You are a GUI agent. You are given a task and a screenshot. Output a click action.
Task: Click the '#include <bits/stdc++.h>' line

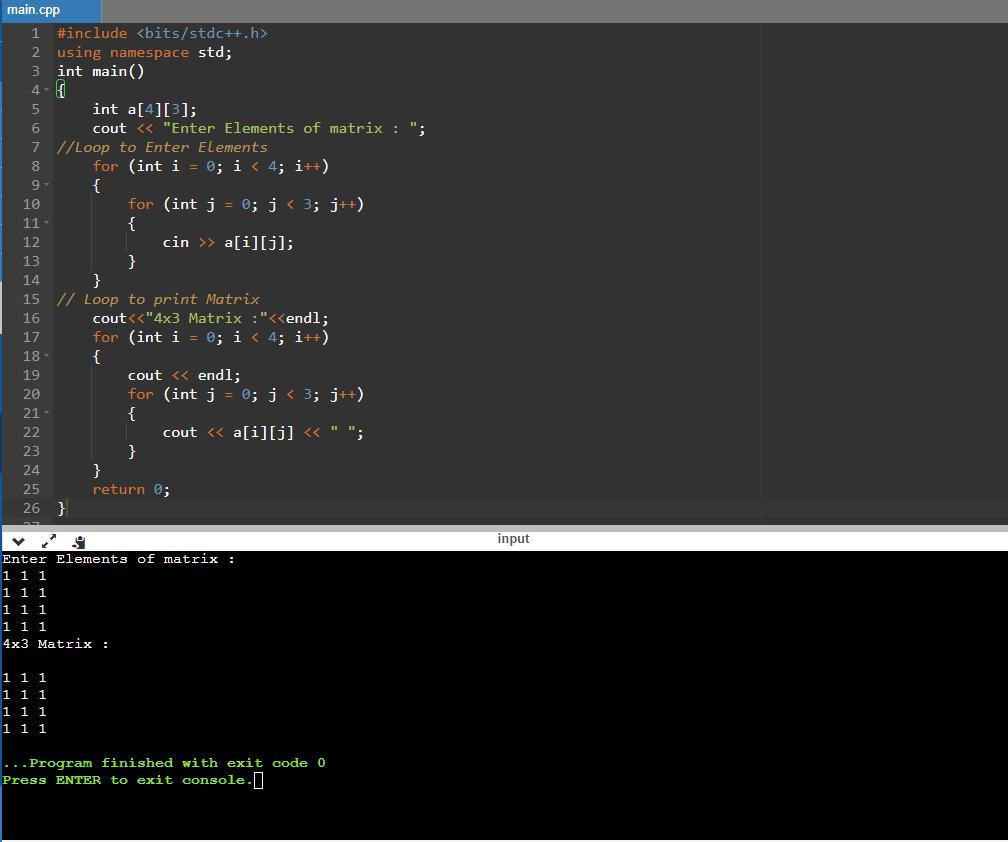(162, 33)
